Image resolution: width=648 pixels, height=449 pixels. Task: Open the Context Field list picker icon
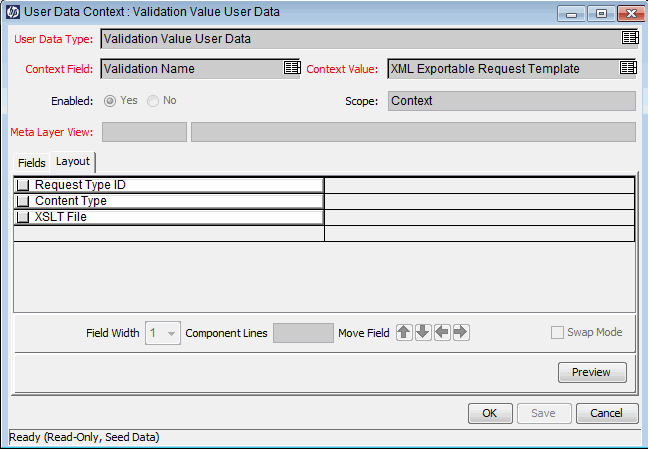pyautogui.click(x=291, y=68)
